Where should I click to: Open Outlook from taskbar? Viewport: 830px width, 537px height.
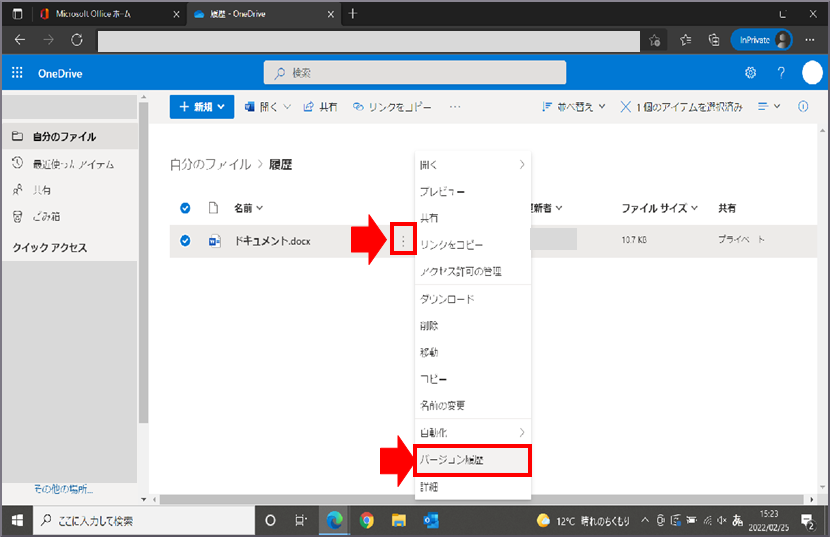point(431,521)
